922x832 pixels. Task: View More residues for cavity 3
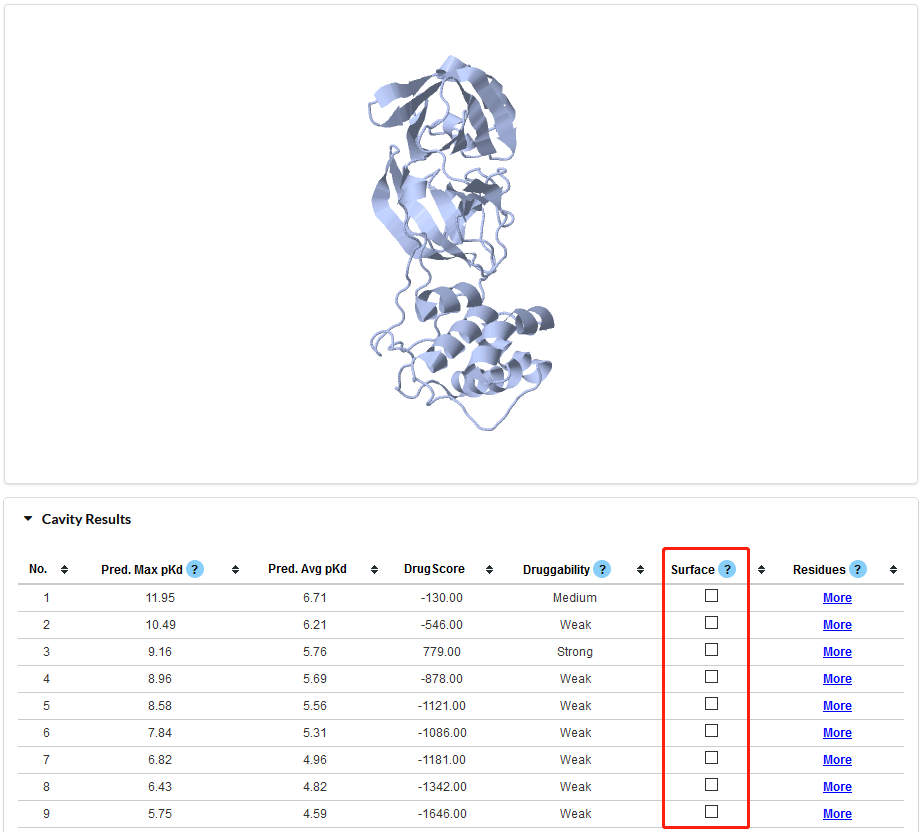837,652
